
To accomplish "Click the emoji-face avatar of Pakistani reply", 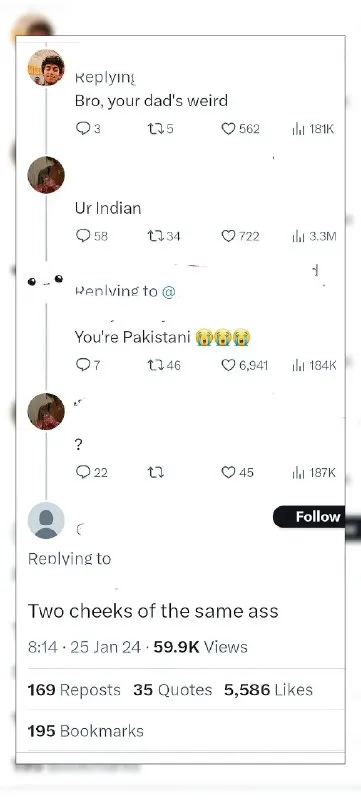I will click(x=46, y=281).
